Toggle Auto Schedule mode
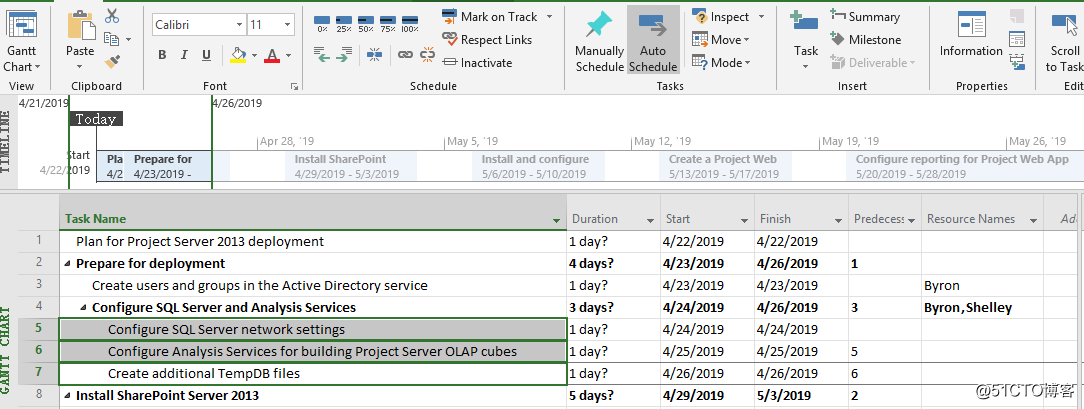 (653, 40)
